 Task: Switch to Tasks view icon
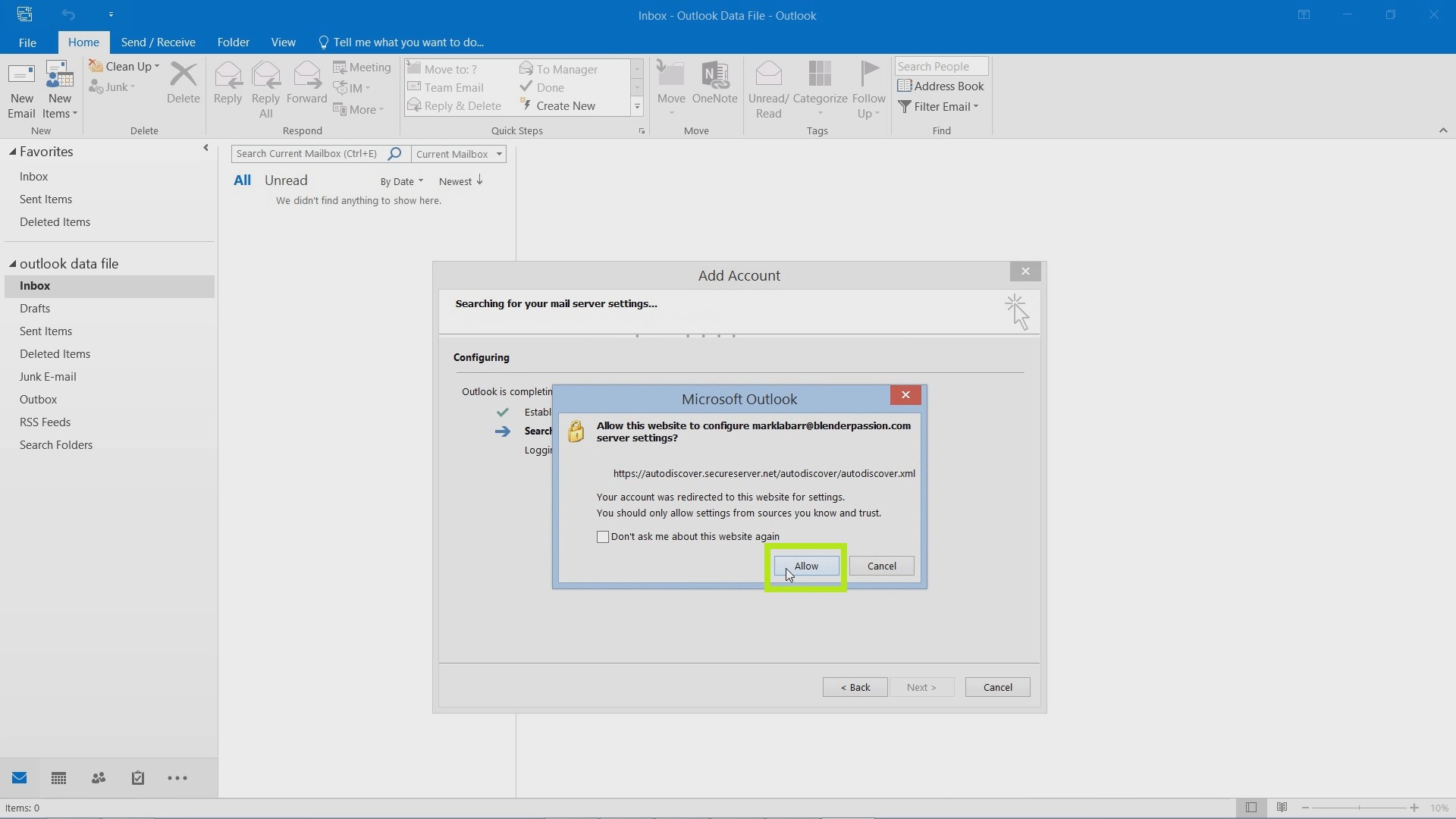[x=138, y=778]
